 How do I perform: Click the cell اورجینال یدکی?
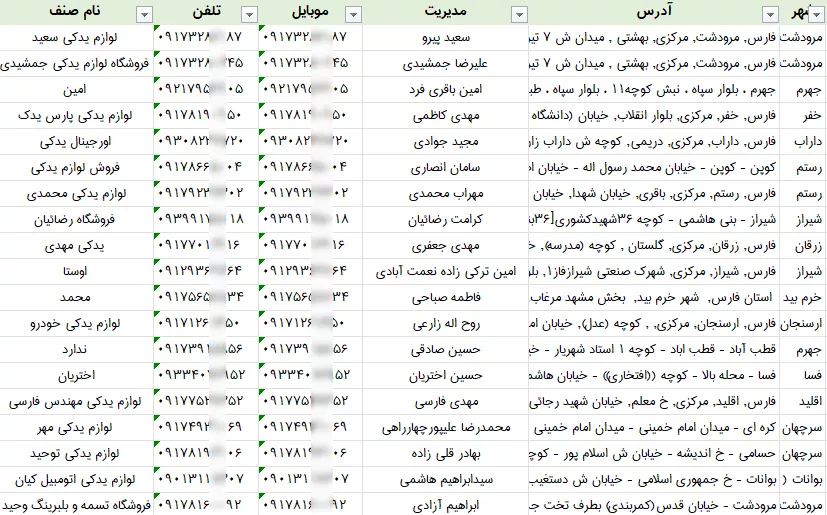pyautogui.click(x=76, y=141)
